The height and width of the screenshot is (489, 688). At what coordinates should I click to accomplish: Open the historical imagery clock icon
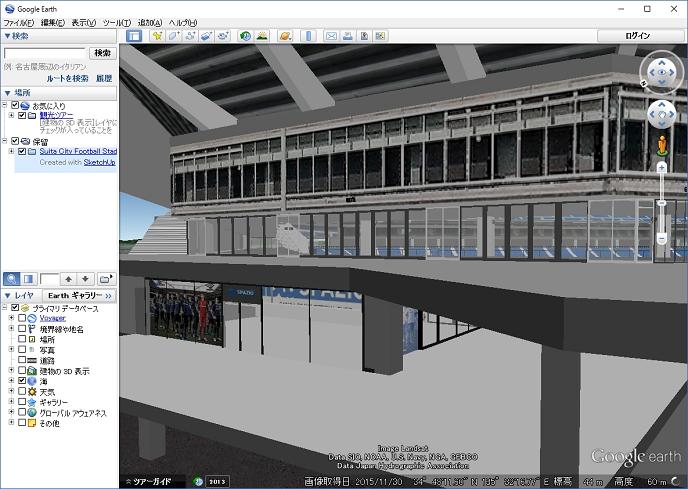pos(245,36)
